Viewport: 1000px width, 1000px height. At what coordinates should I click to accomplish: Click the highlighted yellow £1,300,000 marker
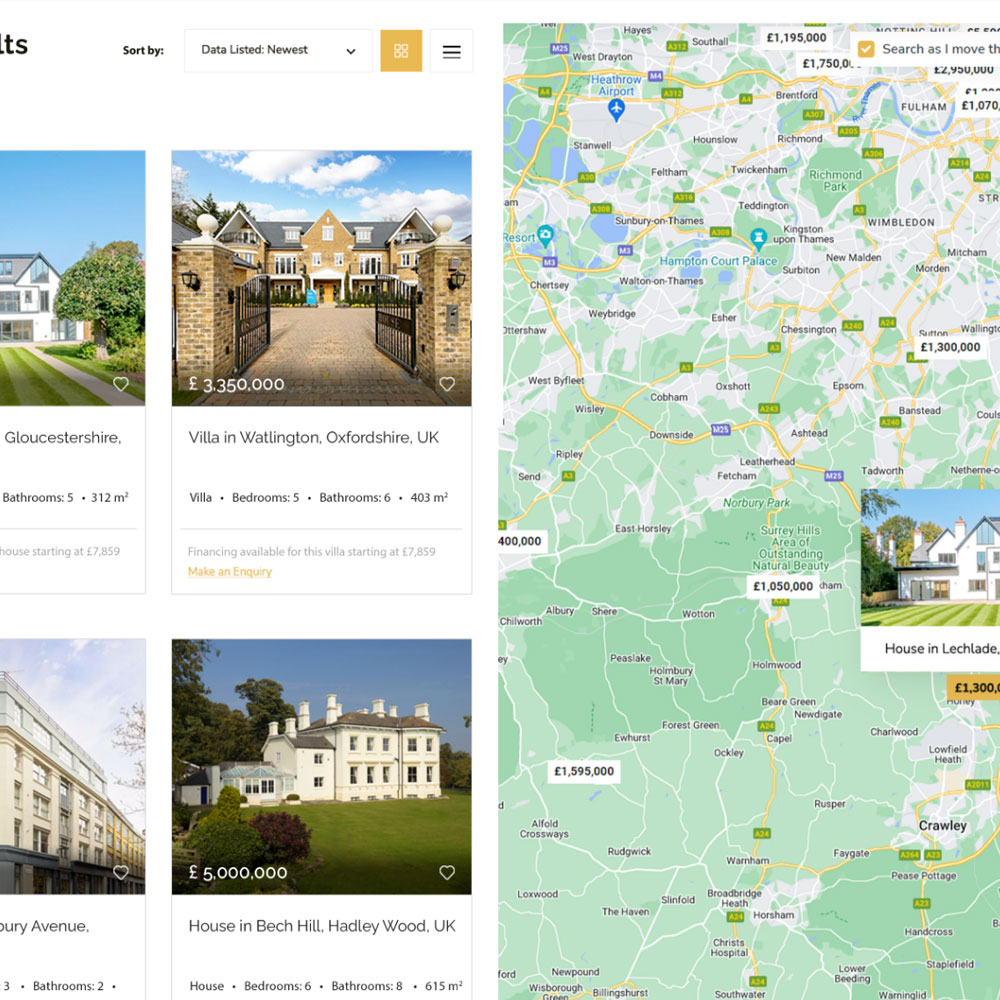(974, 688)
